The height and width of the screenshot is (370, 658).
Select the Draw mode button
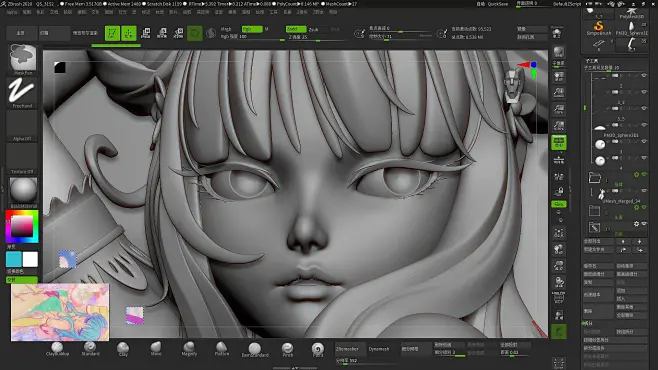coord(129,33)
